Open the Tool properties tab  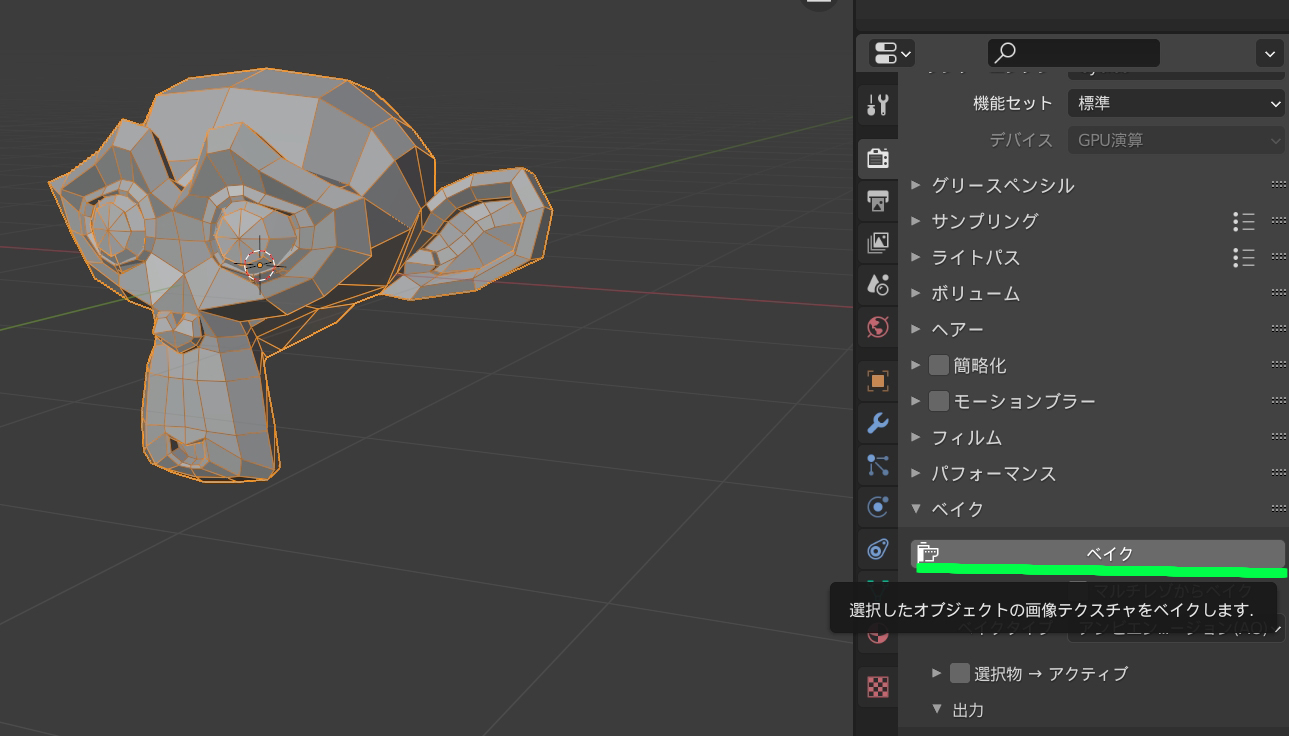point(877,104)
